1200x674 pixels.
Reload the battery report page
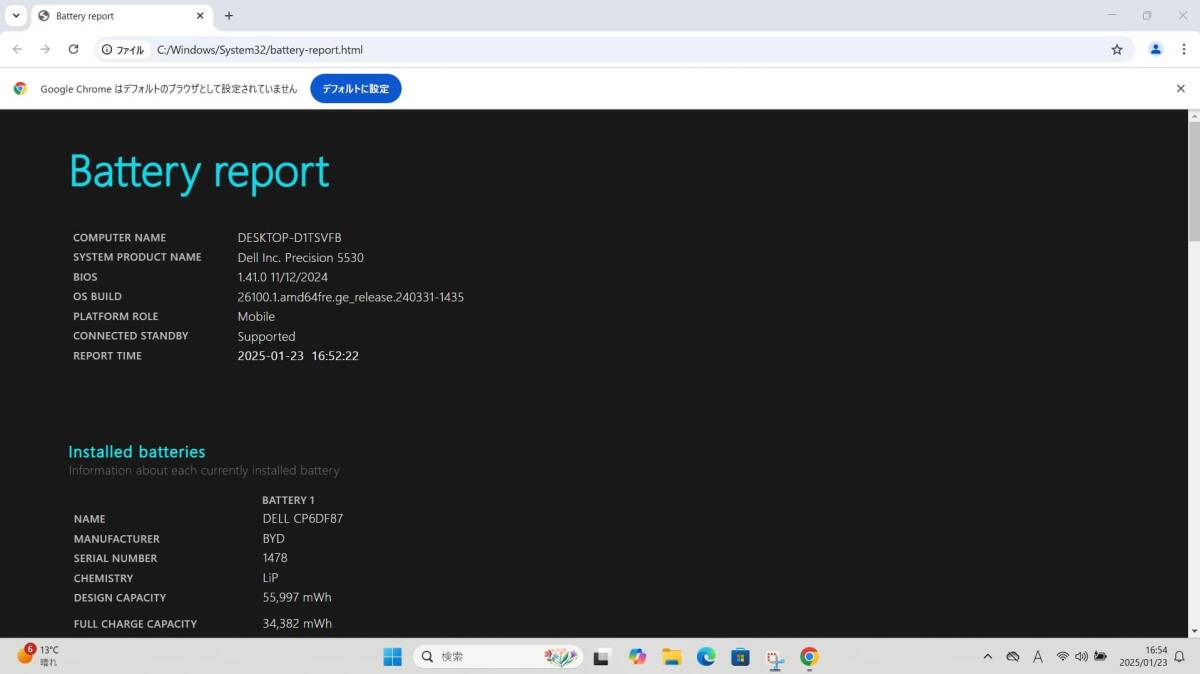pos(73,49)
